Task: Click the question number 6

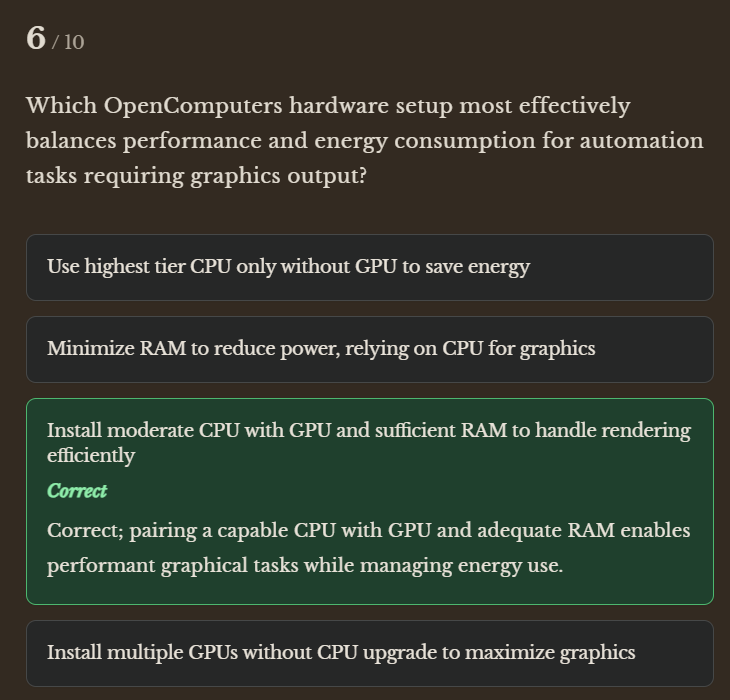Action: 36,38
